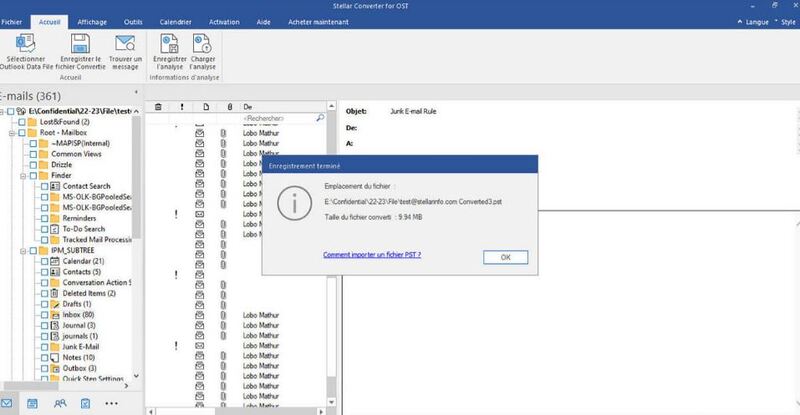Click folder tree horizontal scrollbar right arrow
Viewport: 800px width, 415px height.
click(x=126, y=386)
